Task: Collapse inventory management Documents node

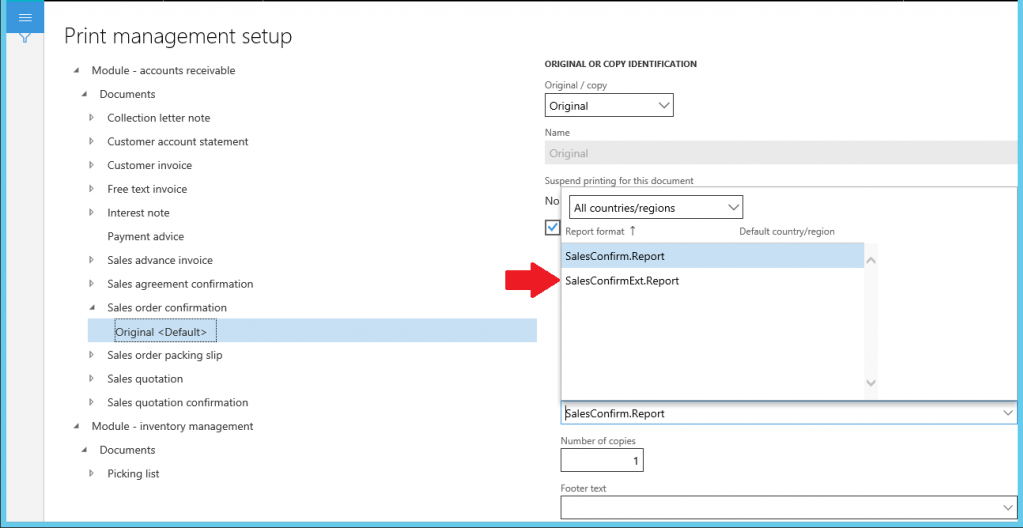Action: coord(84,450)
